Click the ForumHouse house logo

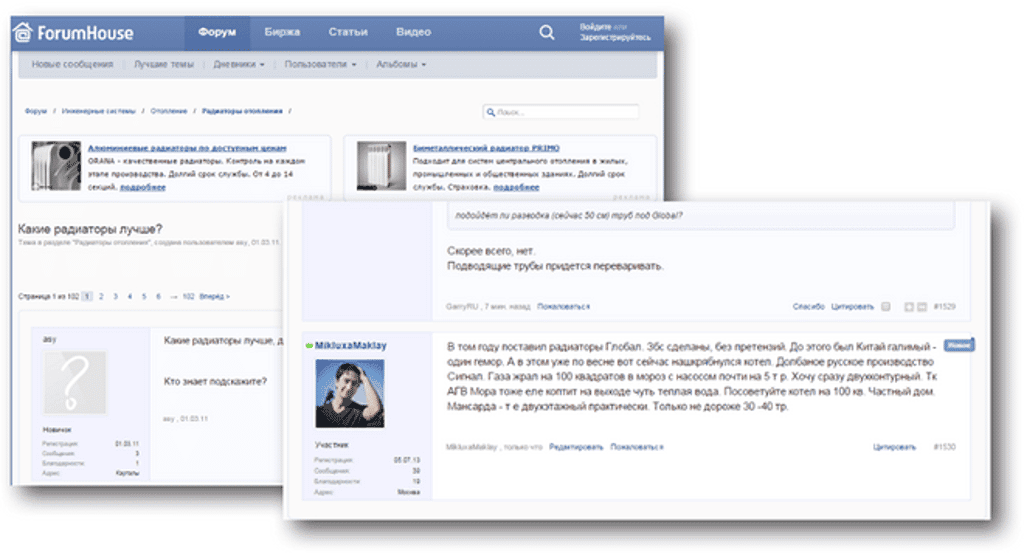point(23,32)
